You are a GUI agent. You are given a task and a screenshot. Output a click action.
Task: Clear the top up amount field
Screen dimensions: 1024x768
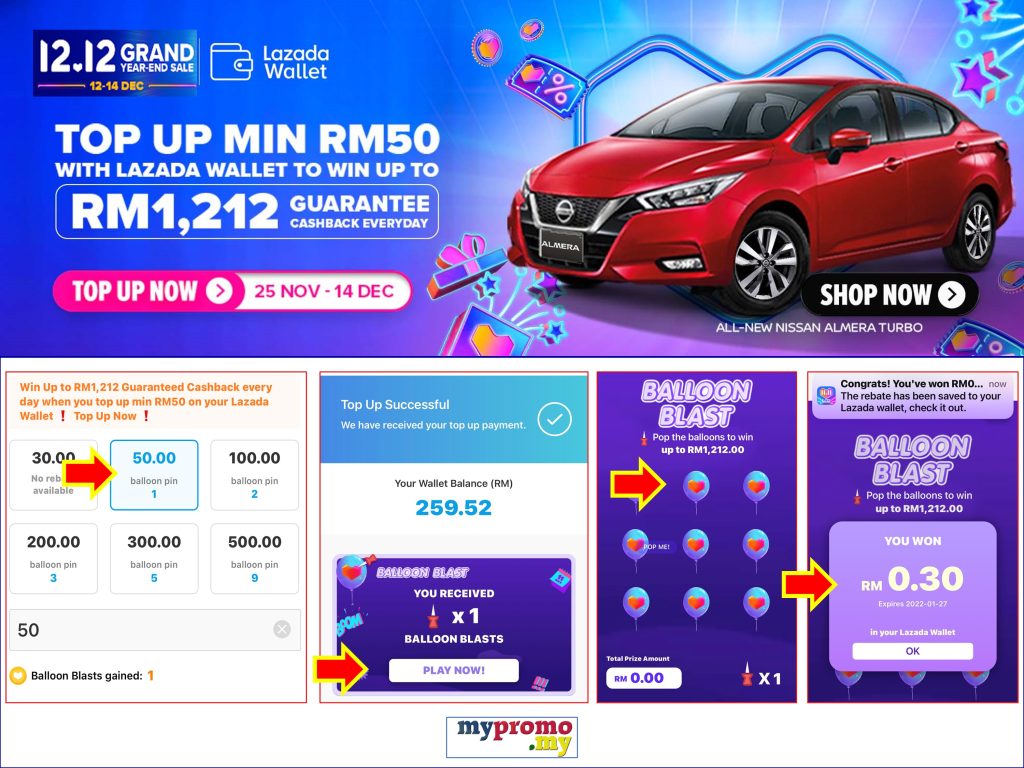coord(282,630)
